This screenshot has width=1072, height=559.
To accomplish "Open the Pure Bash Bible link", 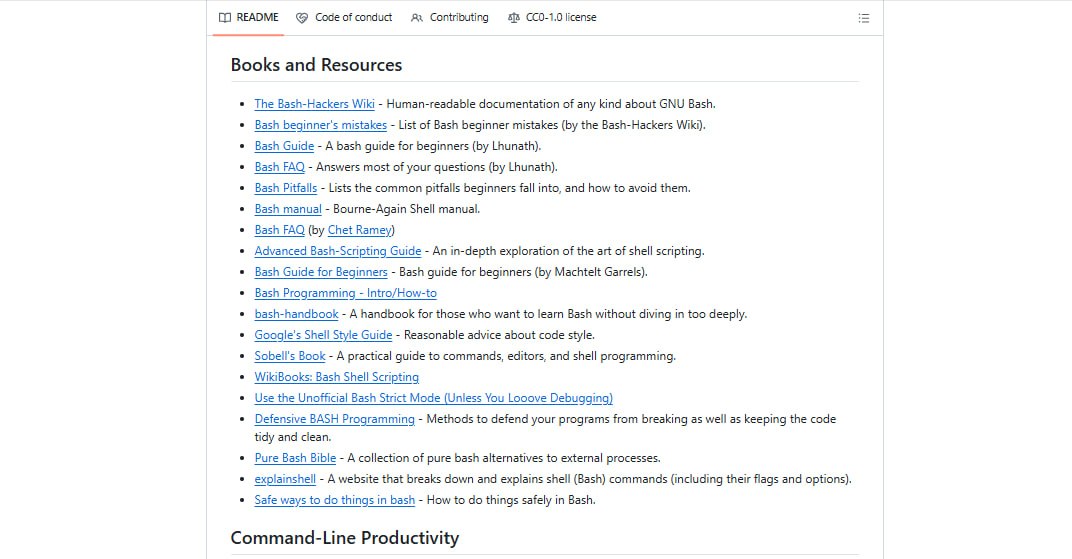I will tap(295, 458).
